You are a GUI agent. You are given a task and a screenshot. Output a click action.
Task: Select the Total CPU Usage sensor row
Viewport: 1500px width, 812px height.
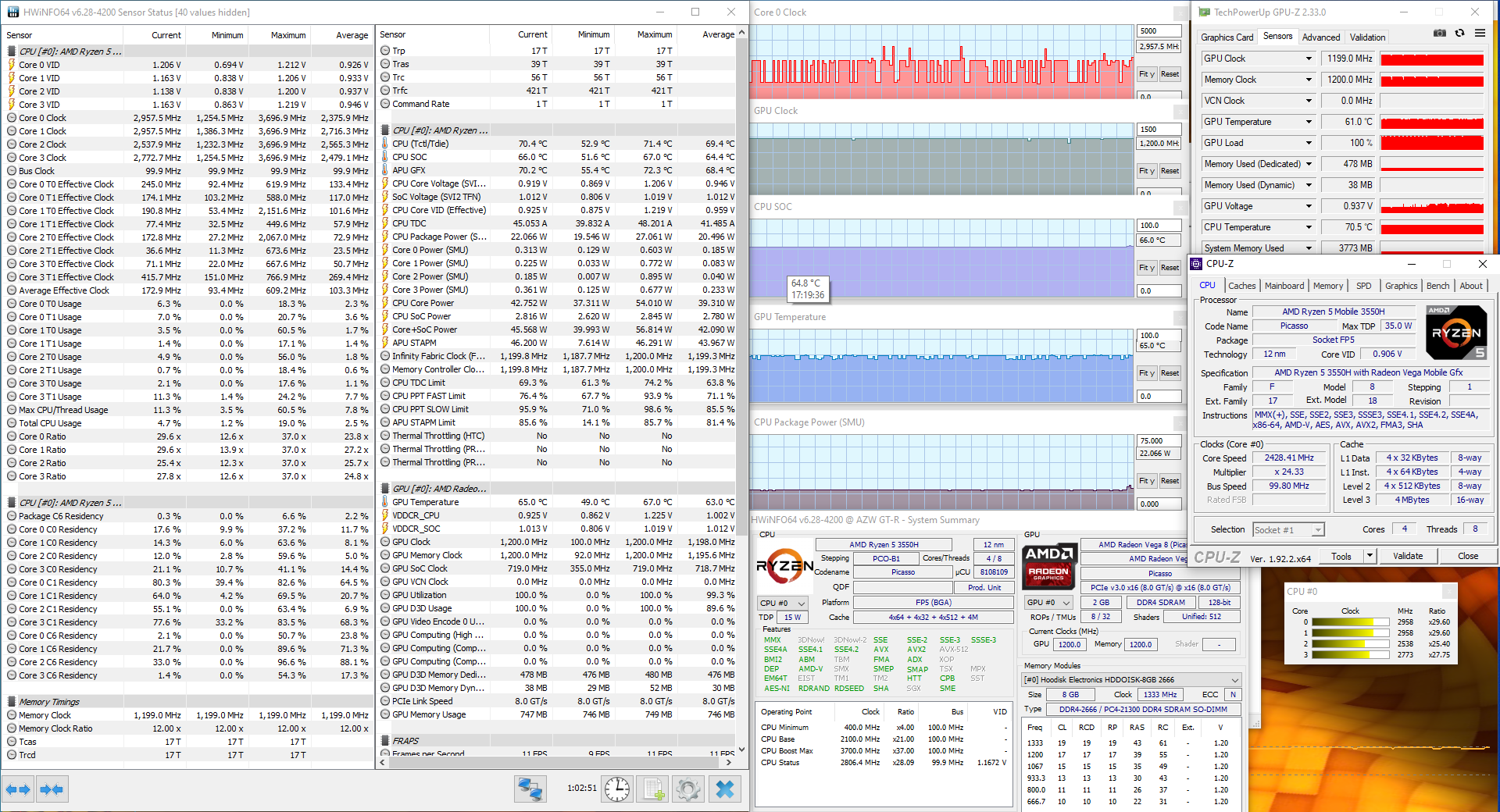[x=187, y=423]
